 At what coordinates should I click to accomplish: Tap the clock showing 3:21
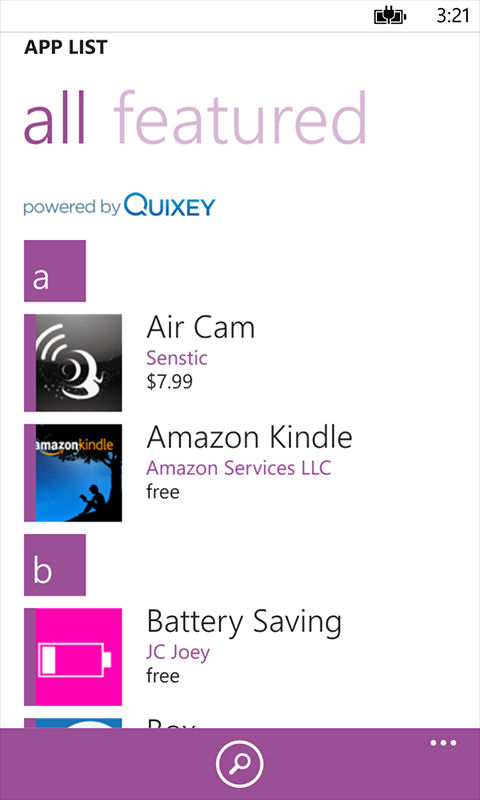click(x=452, y=16)
